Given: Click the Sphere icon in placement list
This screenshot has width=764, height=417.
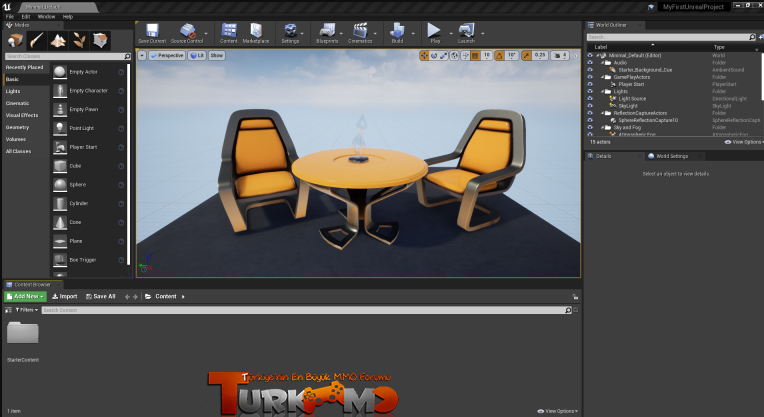Looking at the screenshot, I should [60, 185].
